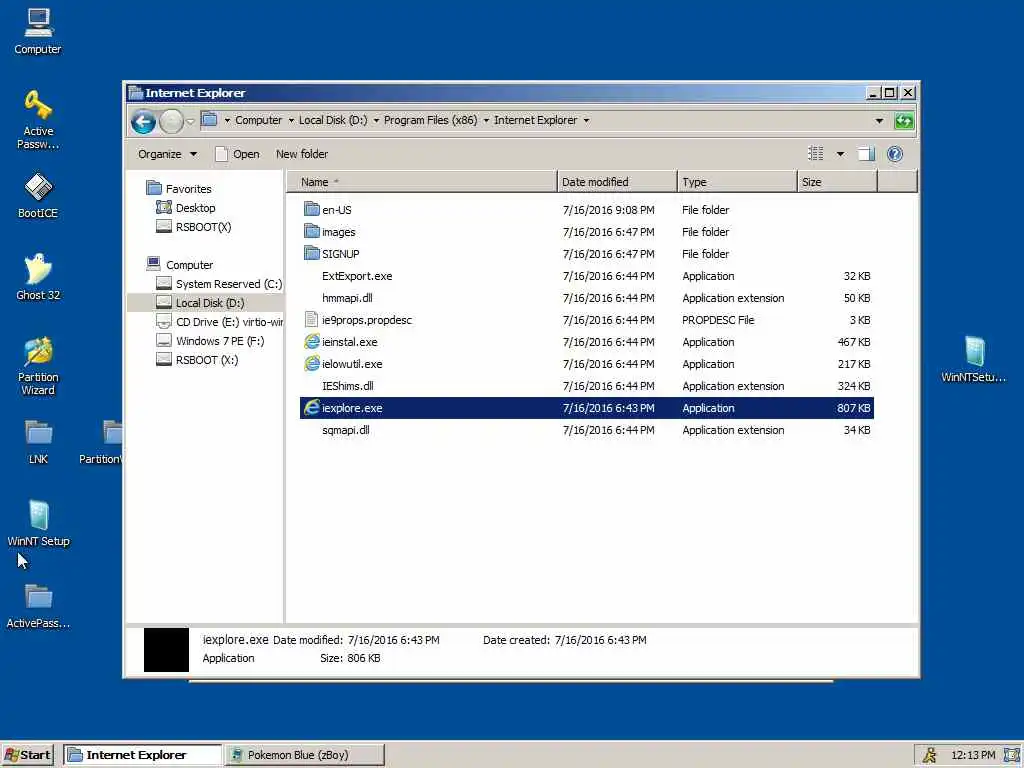Launch Active Password Changer desktop icon
Viewport: 1024px width, 768px height.
38,120
